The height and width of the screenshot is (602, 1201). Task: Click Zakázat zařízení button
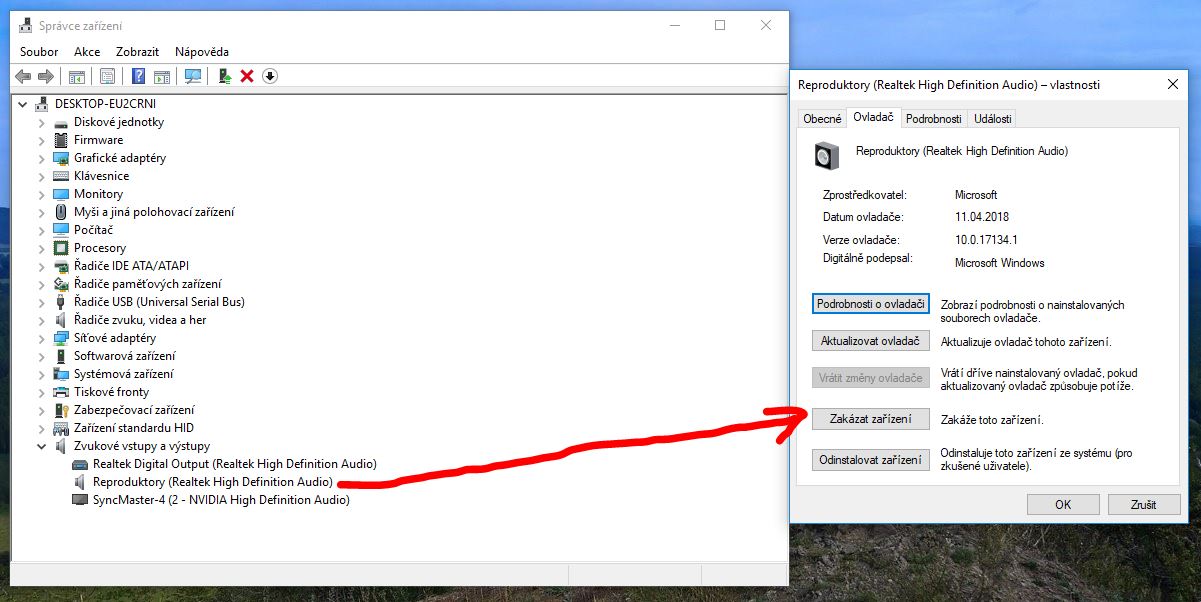[x=871, y=420]
